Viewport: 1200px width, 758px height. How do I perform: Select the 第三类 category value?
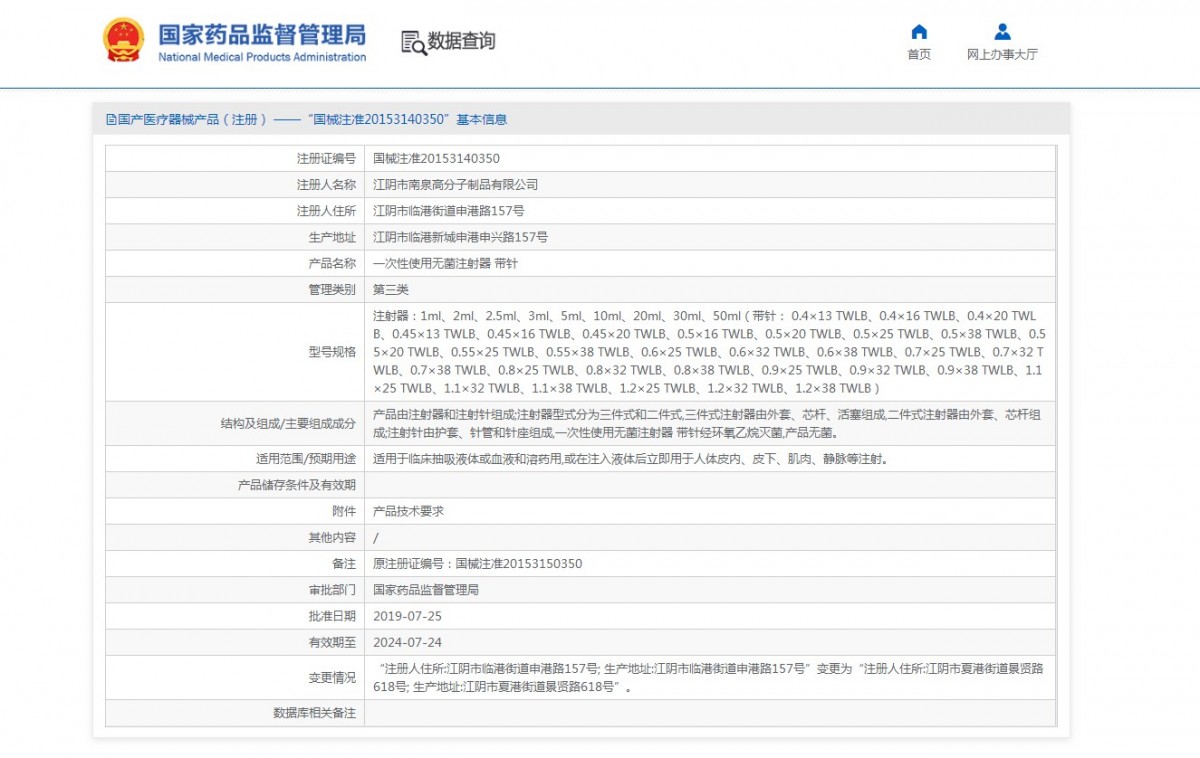[x=391, y=289]
